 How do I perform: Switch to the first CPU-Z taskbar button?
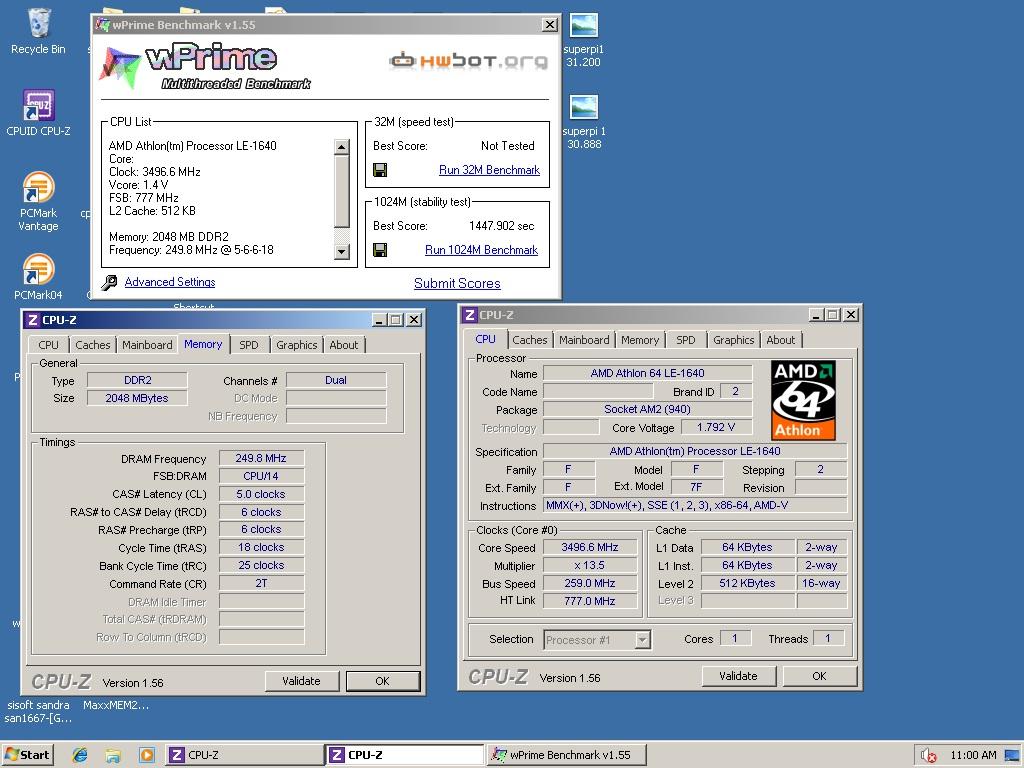pos(243,755)
